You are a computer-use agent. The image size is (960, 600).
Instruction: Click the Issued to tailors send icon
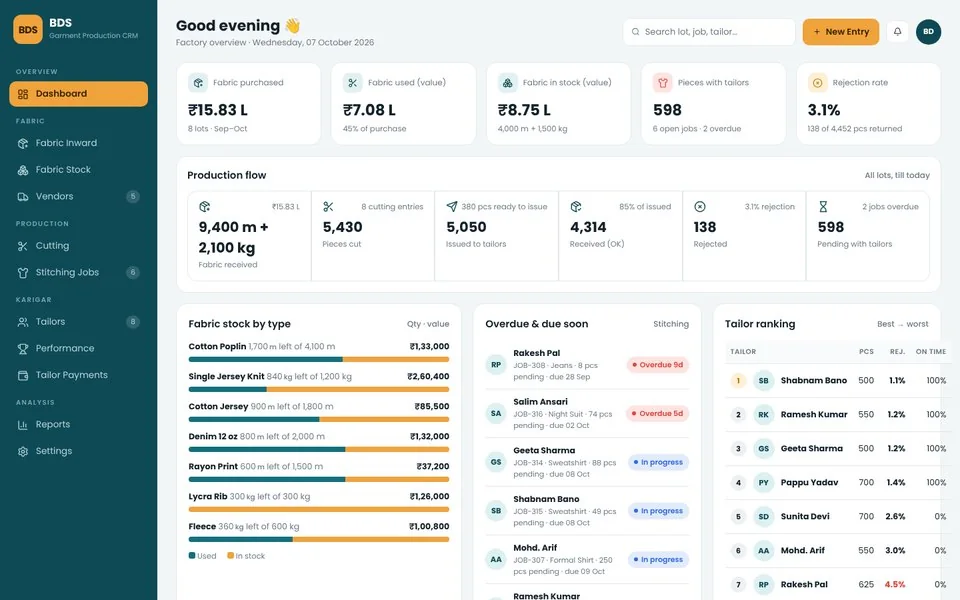[452, 207]
